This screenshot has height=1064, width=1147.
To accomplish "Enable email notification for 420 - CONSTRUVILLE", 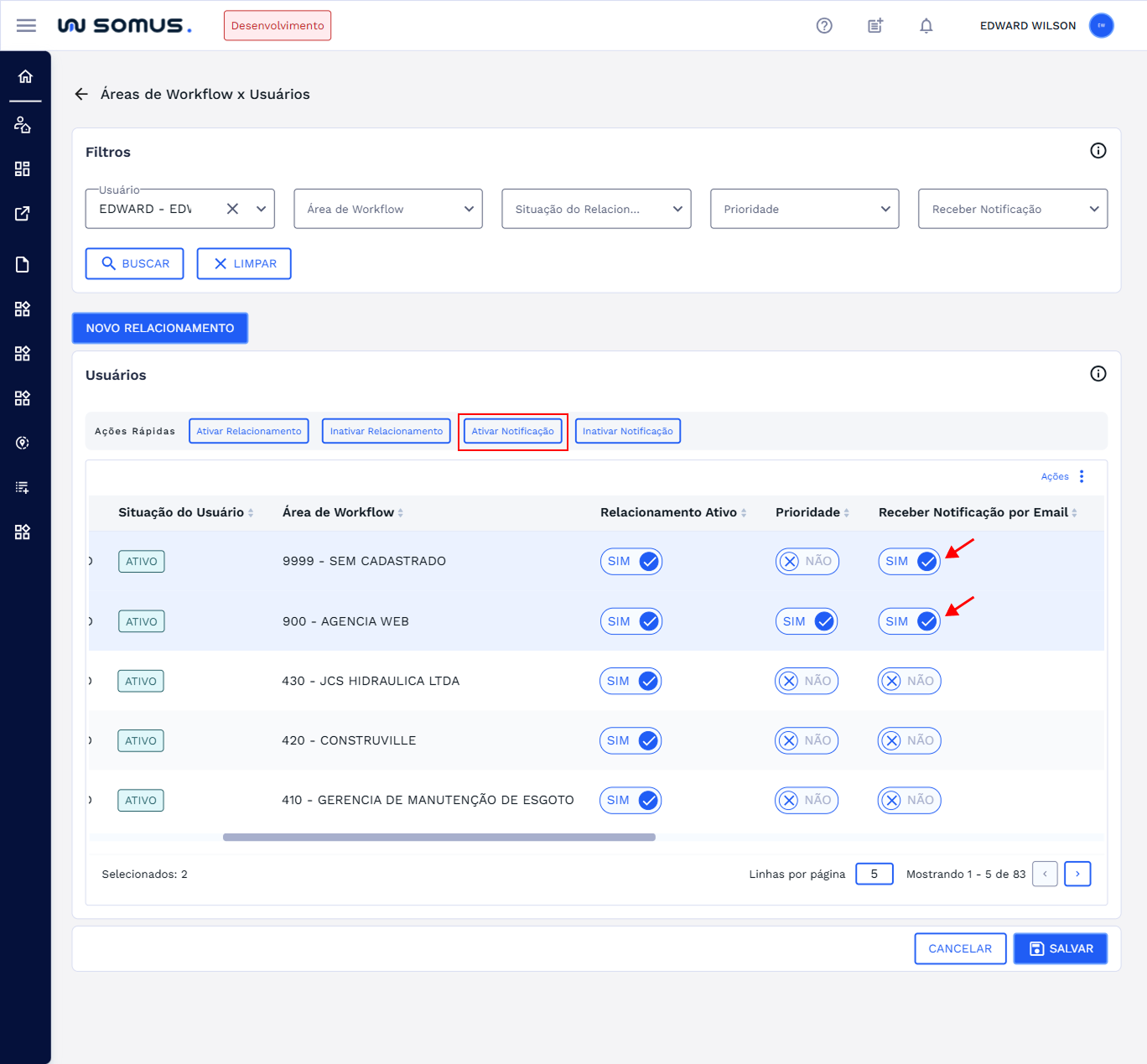I will pos(909,740).
